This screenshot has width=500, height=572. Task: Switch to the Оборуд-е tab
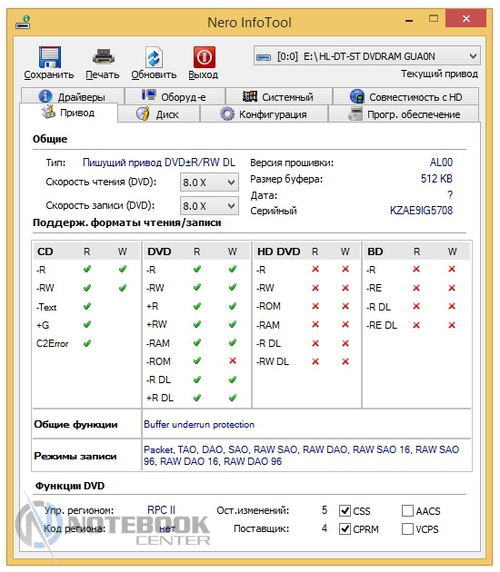(x=174, y=97)
